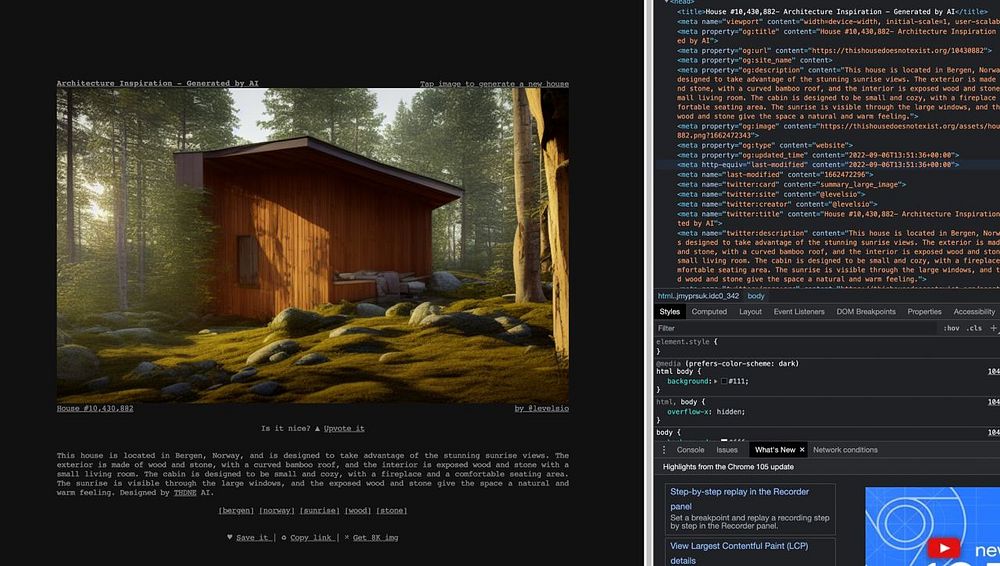Click the [stone] tag
Screen dimensions: 1000x566
[x=392, y=510]
